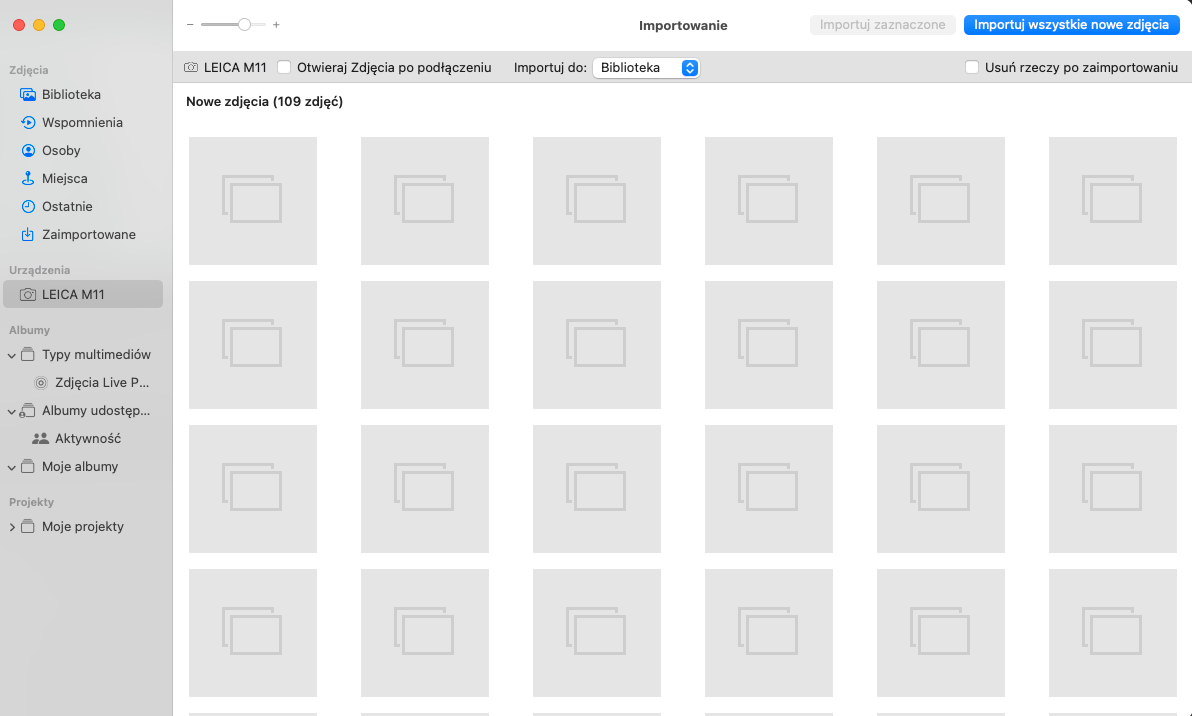This screenshot has width=1192, height=716.
Task: Click the Wspomnienia memories icon
Action: (28, 122)
